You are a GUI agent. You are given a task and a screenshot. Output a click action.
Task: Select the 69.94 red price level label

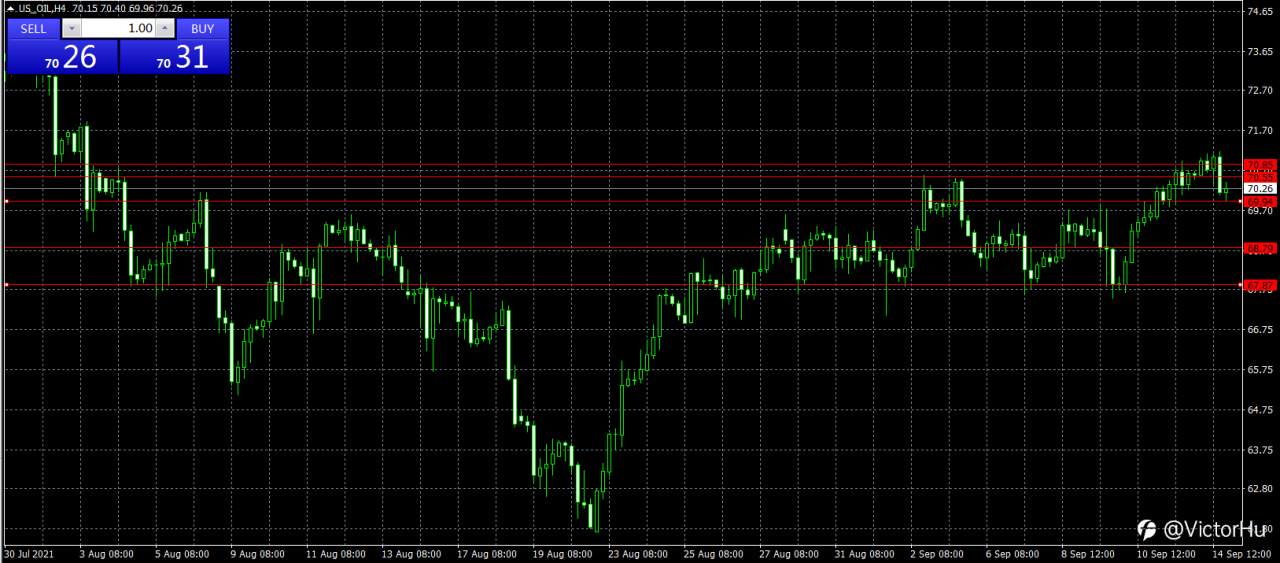tap(1259, 201)
